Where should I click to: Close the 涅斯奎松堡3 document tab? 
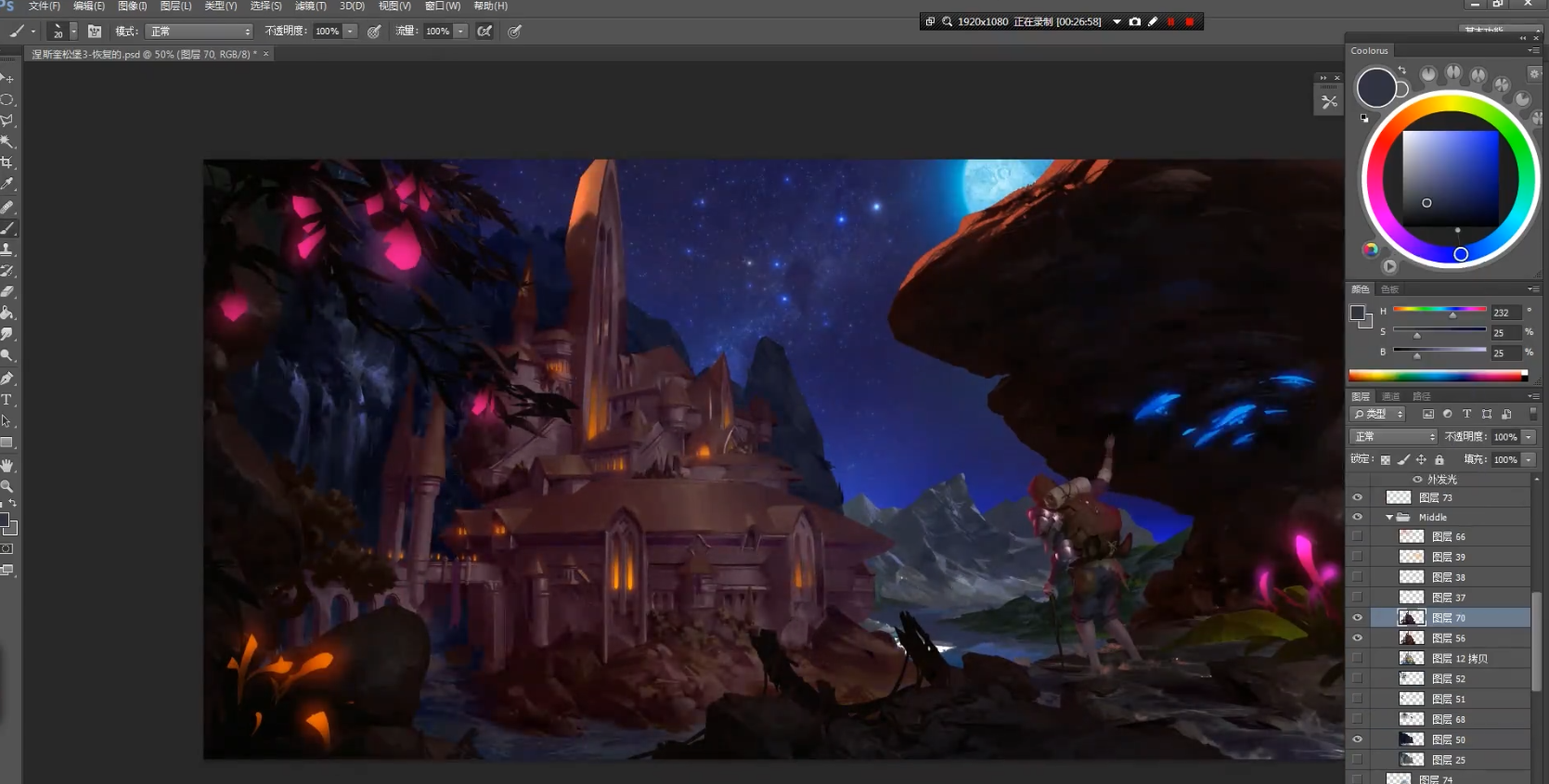click(x=265, y=54)
